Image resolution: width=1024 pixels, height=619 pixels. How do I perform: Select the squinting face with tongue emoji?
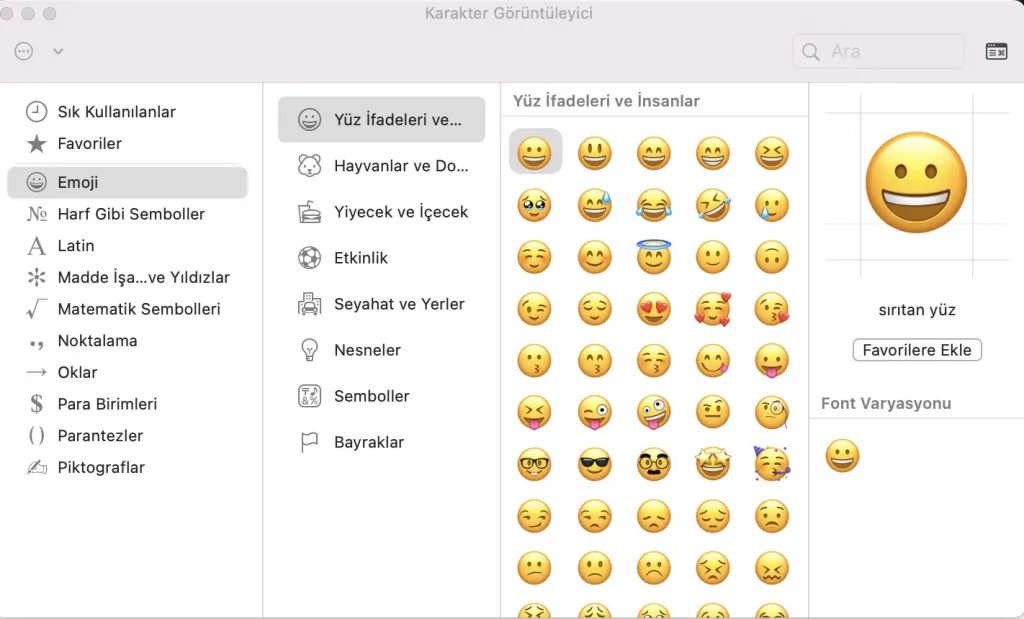[535, 413]
